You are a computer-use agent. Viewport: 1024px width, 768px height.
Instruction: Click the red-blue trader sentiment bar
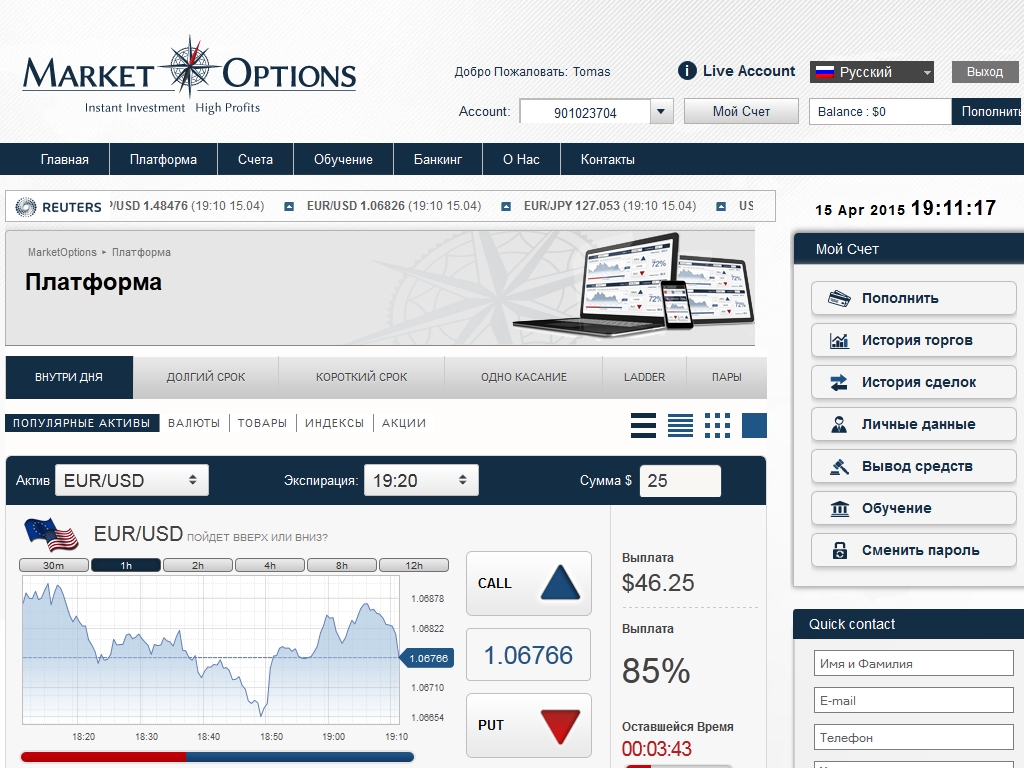217,757
